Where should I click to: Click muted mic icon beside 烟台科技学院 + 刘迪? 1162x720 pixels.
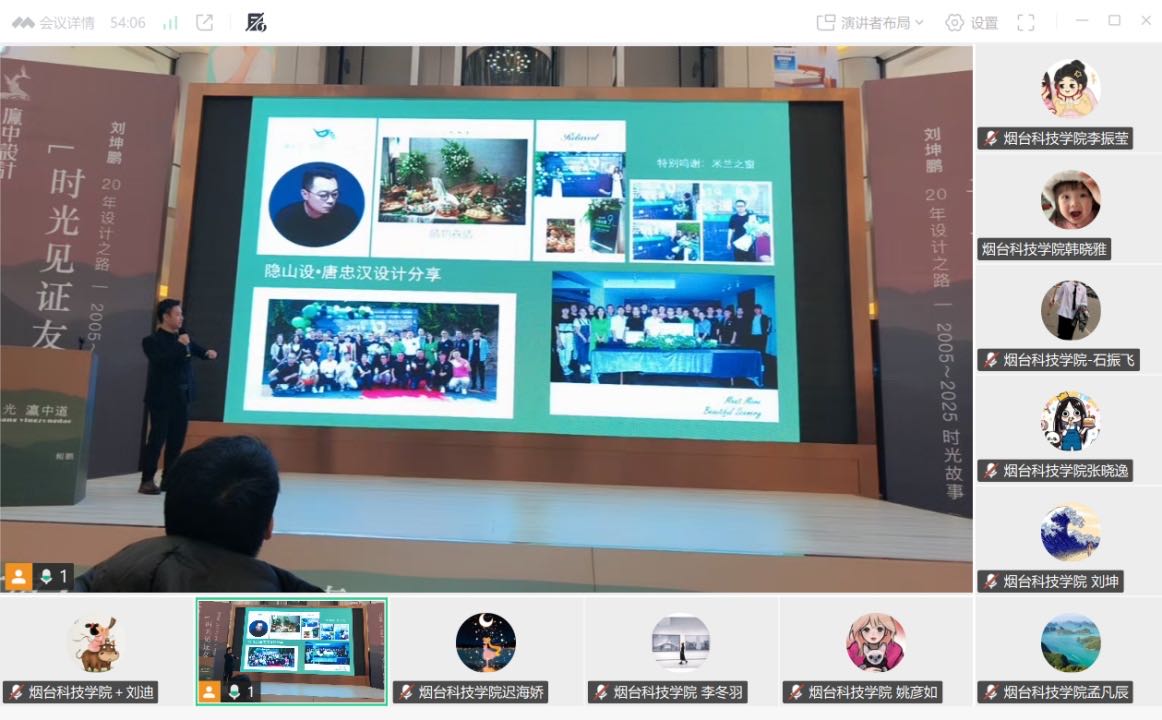tap(16, 693)
